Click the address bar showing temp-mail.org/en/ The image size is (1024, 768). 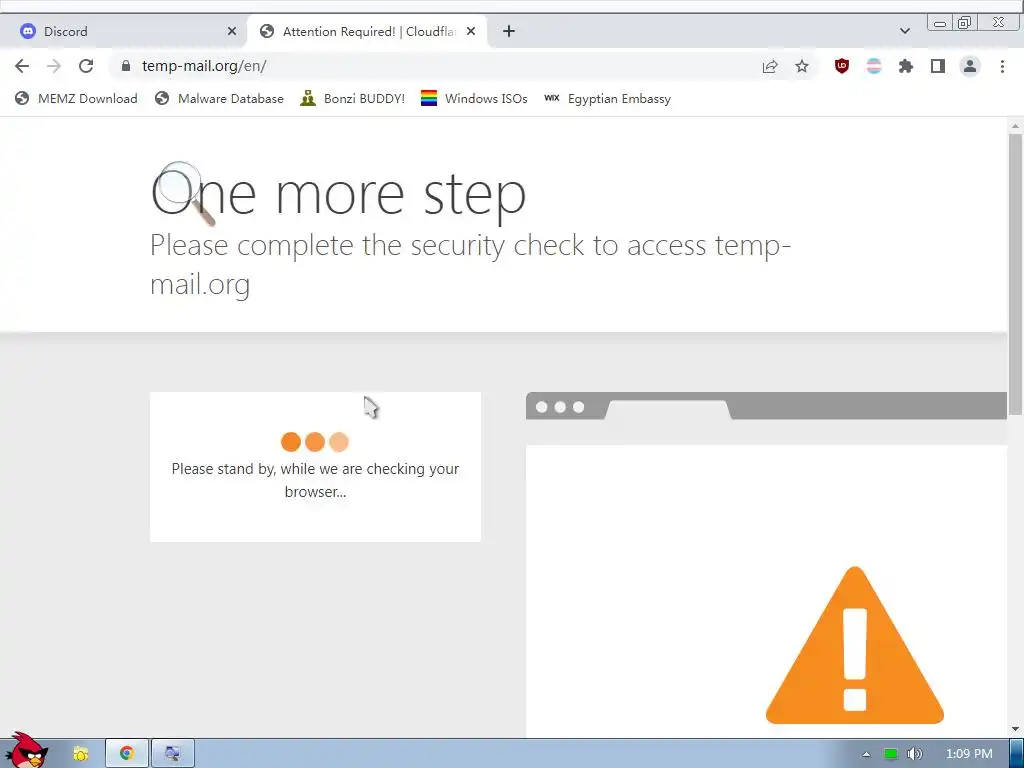(x=431, y=66)
